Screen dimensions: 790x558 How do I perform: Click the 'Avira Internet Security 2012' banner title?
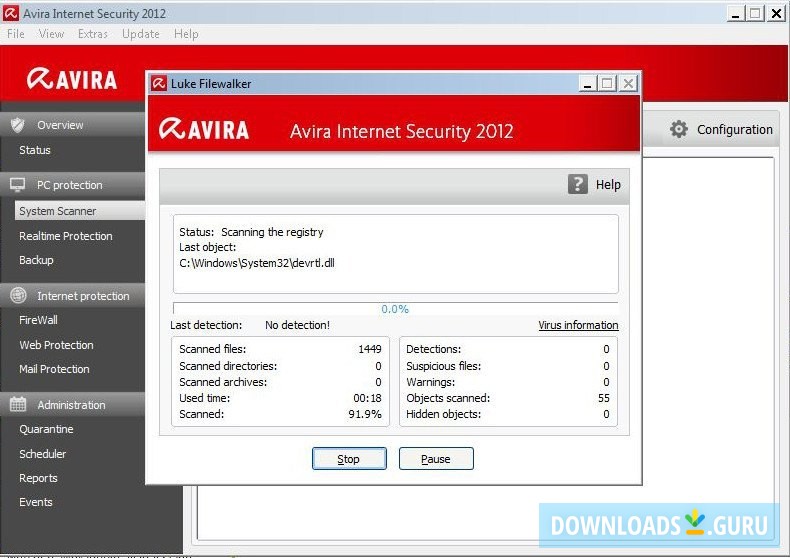[x=402, y=131]
